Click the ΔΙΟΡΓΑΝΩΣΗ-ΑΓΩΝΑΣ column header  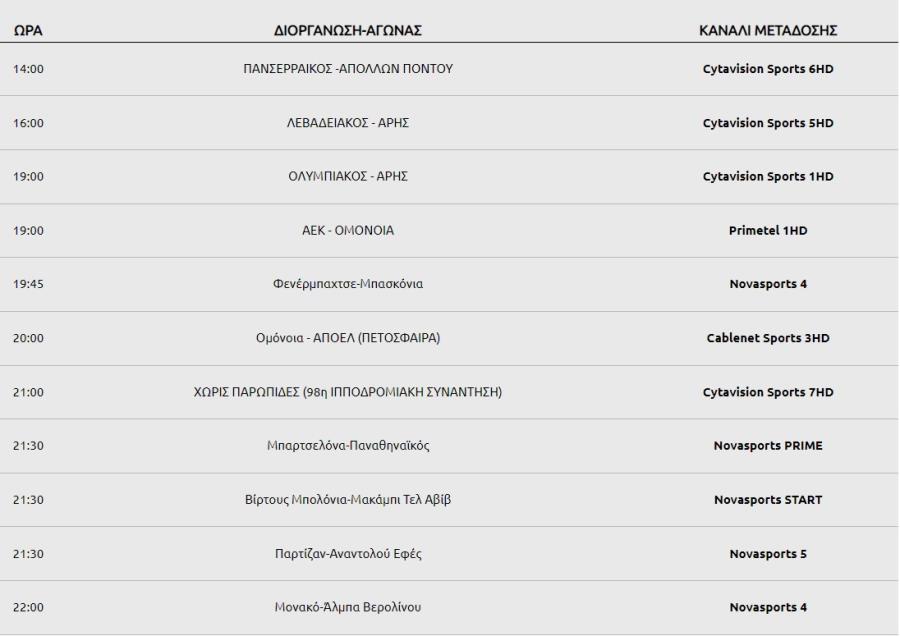pos(348,30)
